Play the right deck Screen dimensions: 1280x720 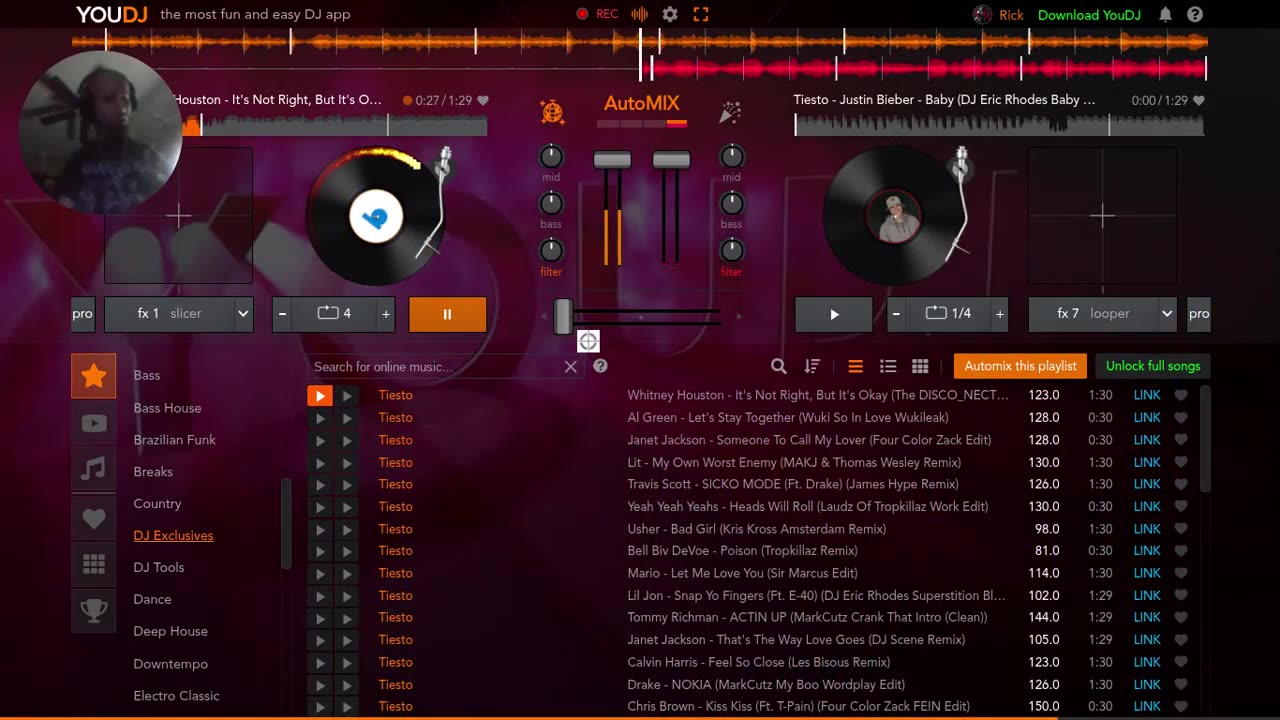pyautogui.click(x=834, y=314)
